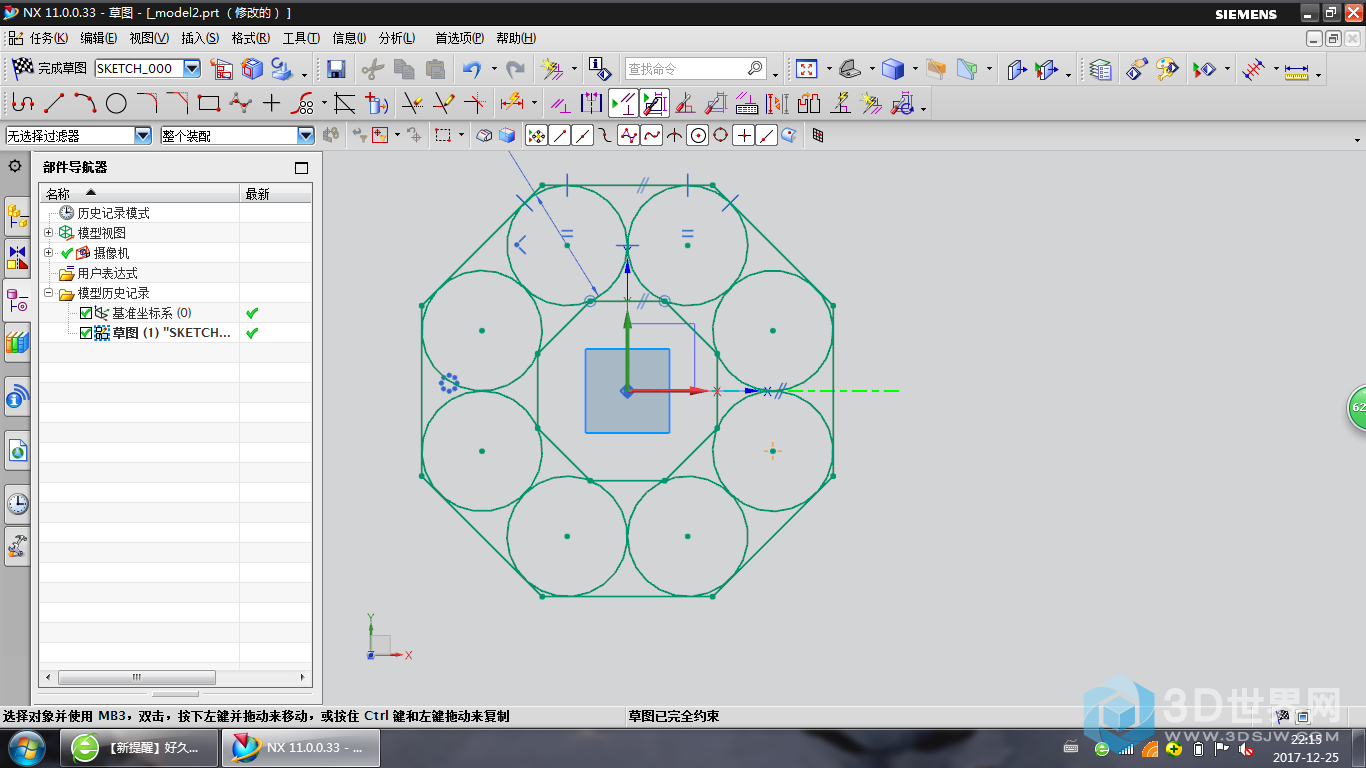Screen dimensions: 1366x768
Task: Select the Fillet tool
Action: pyautogui.click(x=147, y=103)
